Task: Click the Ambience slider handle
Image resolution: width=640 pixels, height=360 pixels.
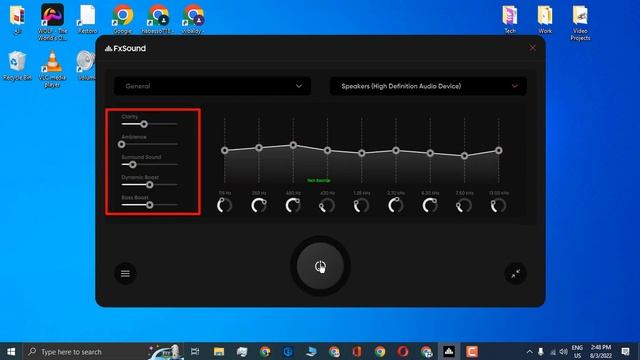Action: [x=122, y=144]
